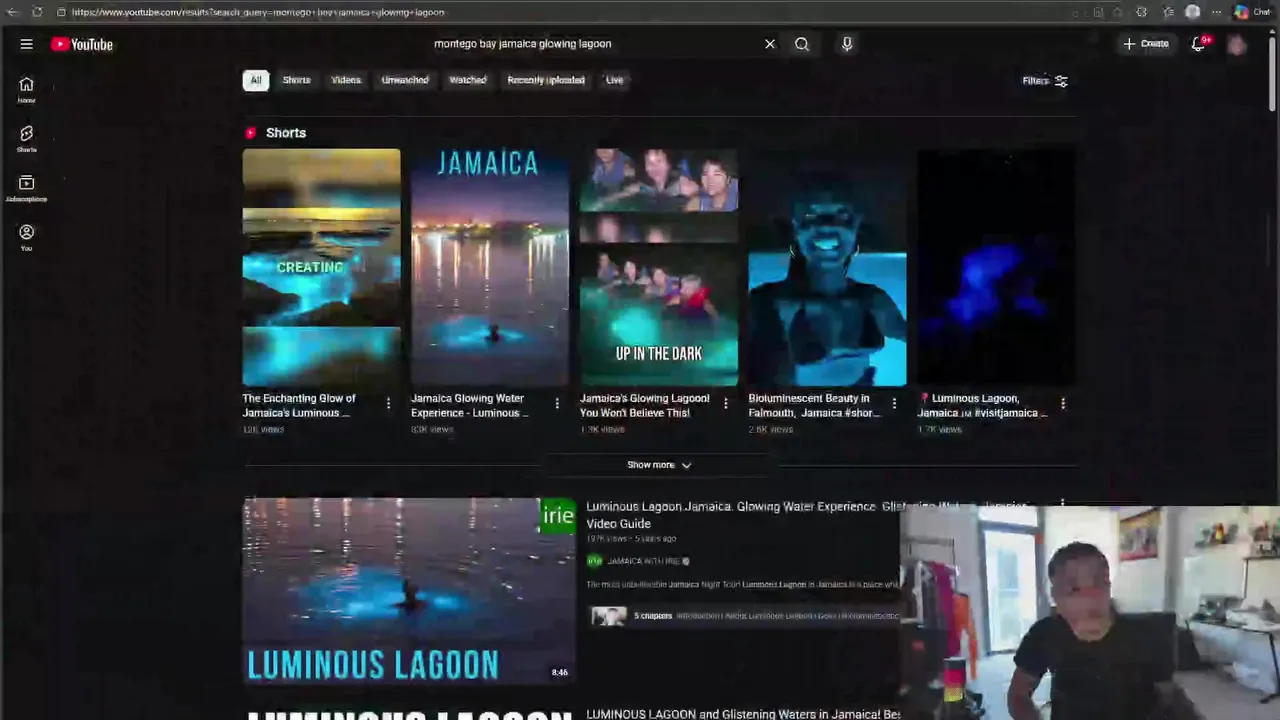
Task: Click the browser back arrow
Action: (12, 12)
